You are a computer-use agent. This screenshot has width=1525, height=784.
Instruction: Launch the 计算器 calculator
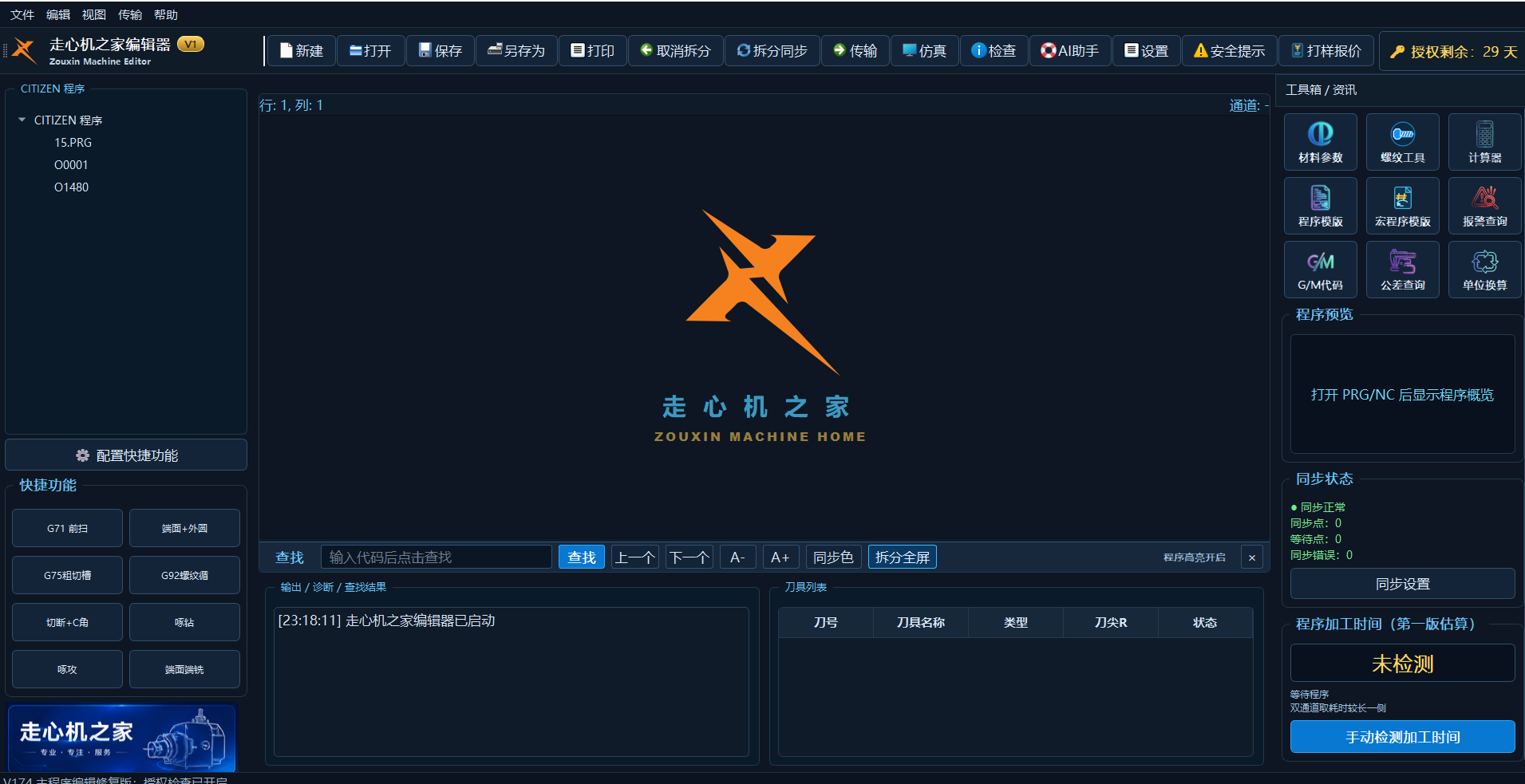click(x=1485, y=142)
